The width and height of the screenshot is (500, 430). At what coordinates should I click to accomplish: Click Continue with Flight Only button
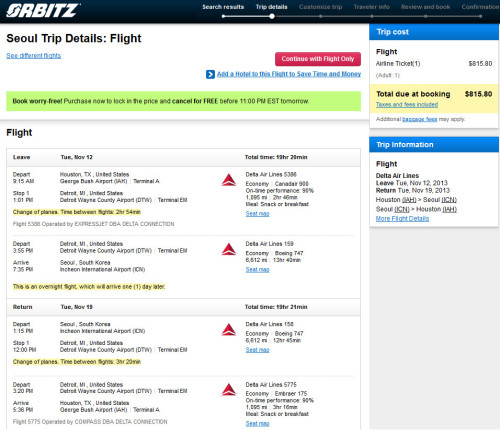318,59
